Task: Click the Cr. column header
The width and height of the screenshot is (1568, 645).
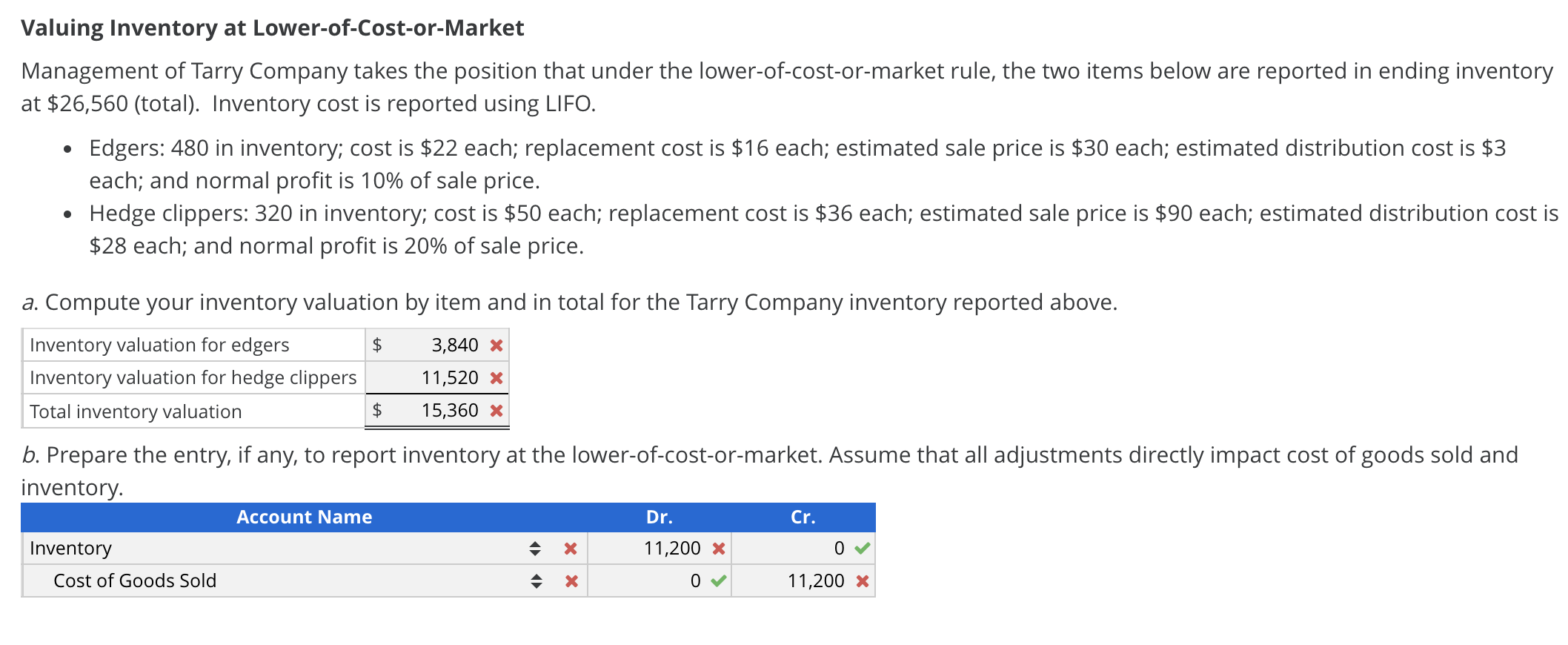Action: [x=803, y=517]
